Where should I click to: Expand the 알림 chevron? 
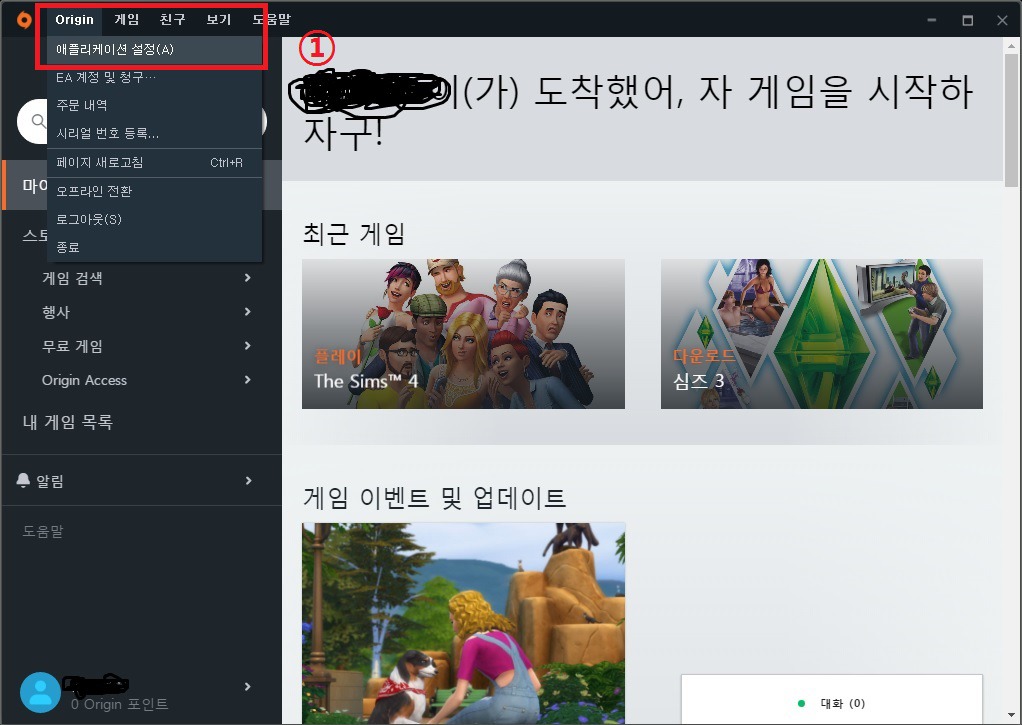point(248,481)
